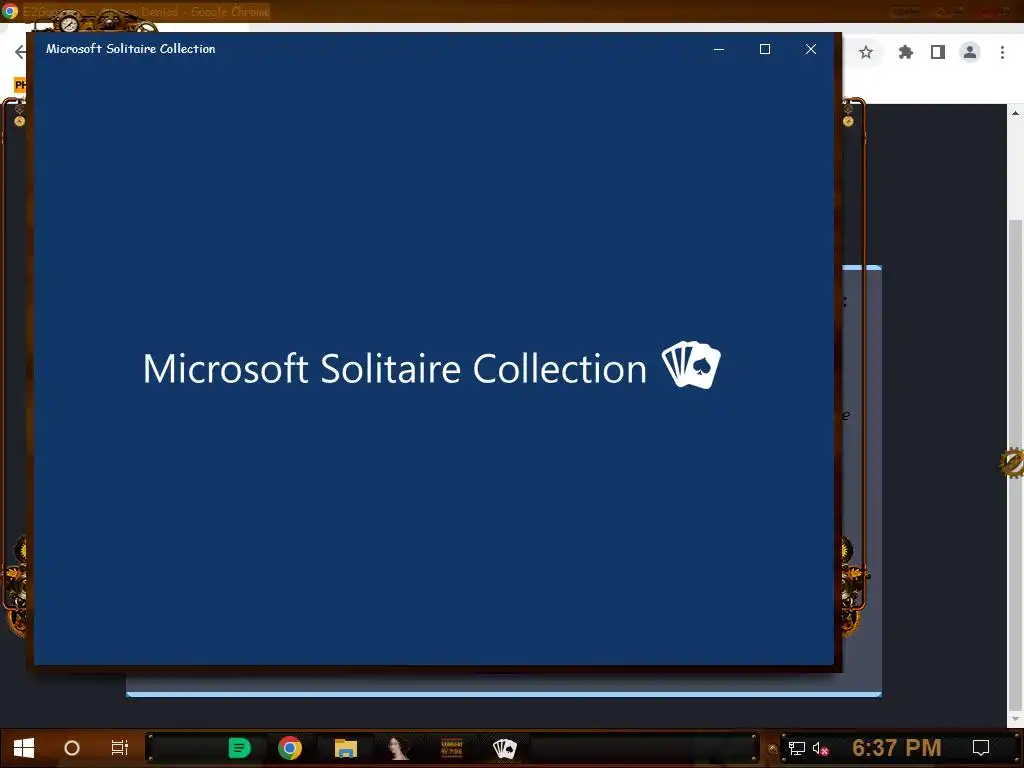The height and width of the screenshot is (768, 1024).
Task: Open the portrait-icon app in taskbar
Action: [398, 748]
